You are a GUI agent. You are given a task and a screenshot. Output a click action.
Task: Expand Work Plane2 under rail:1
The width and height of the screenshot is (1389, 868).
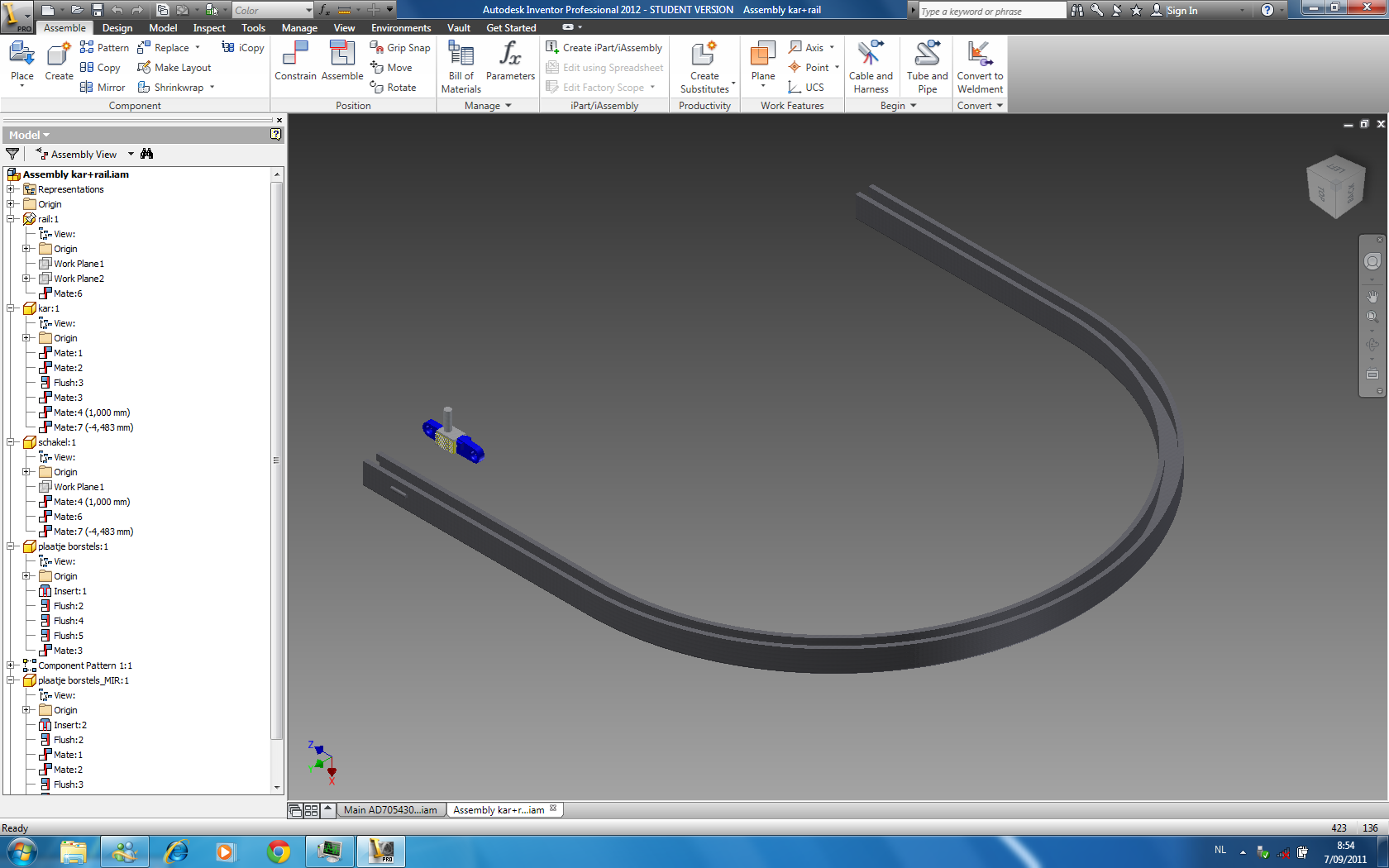point(26,279)
